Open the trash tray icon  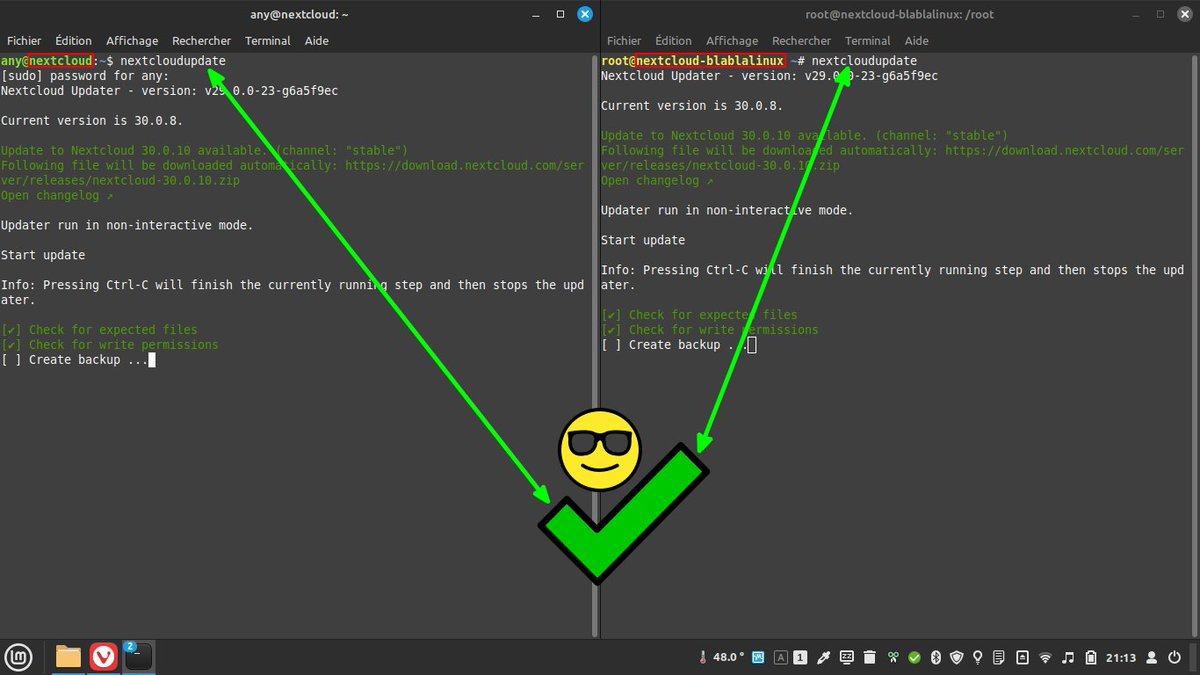point(870,658)
